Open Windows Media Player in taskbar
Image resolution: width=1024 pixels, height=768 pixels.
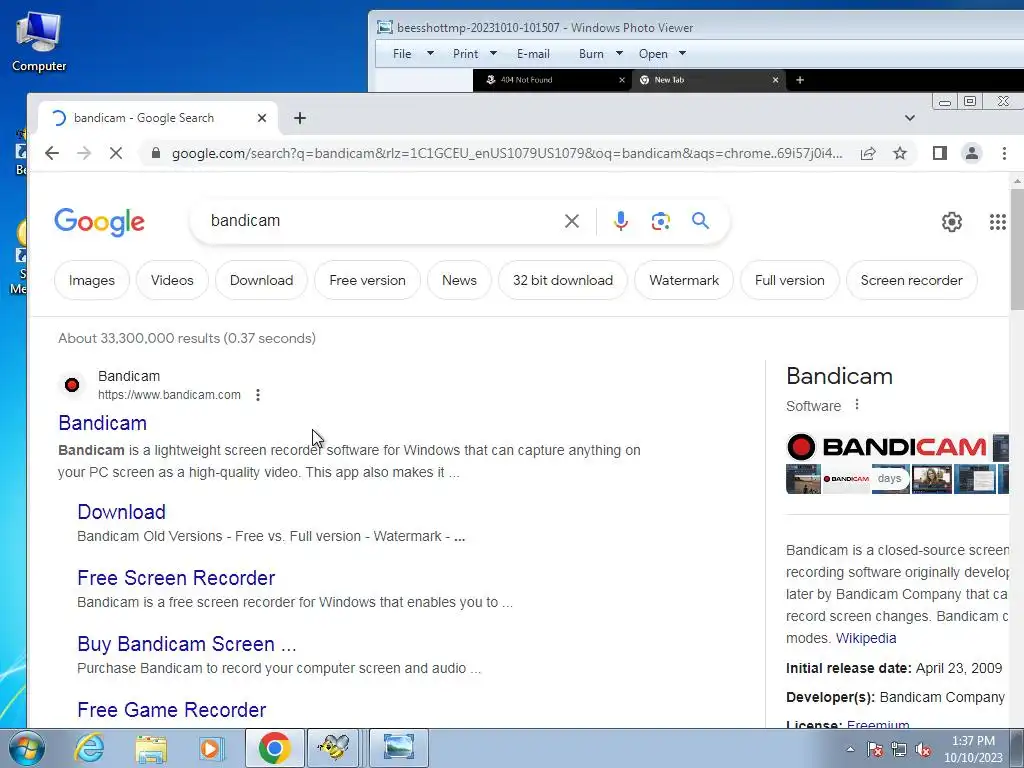pyautogui.click(x=212, y=748)
